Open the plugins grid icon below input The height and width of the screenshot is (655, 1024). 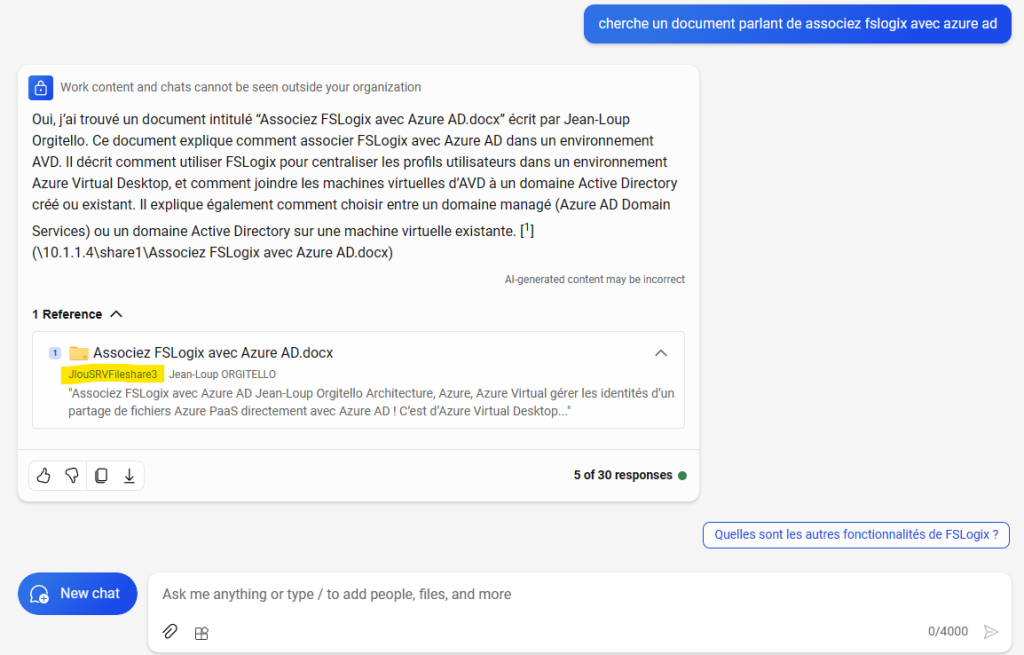pos(201,632)
